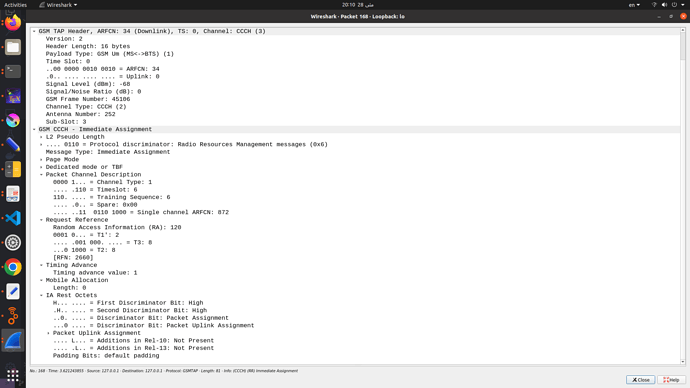
Task: Open Firefox from the dock
Action: click(13, 22)
